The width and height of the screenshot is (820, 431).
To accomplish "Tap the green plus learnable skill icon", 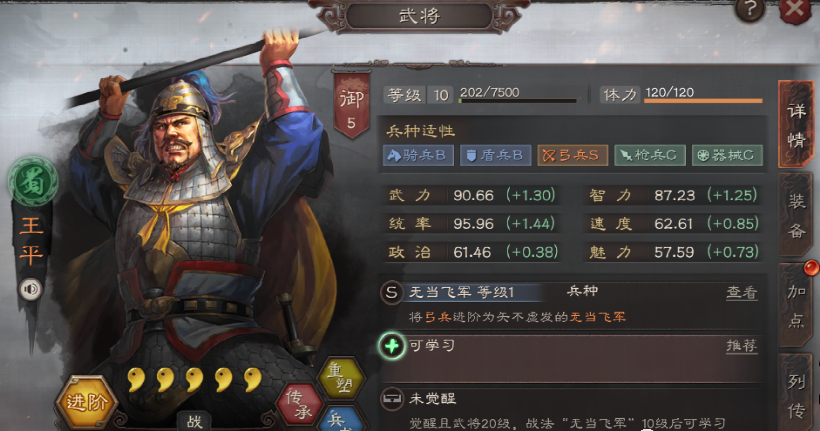I will (392, 346).
